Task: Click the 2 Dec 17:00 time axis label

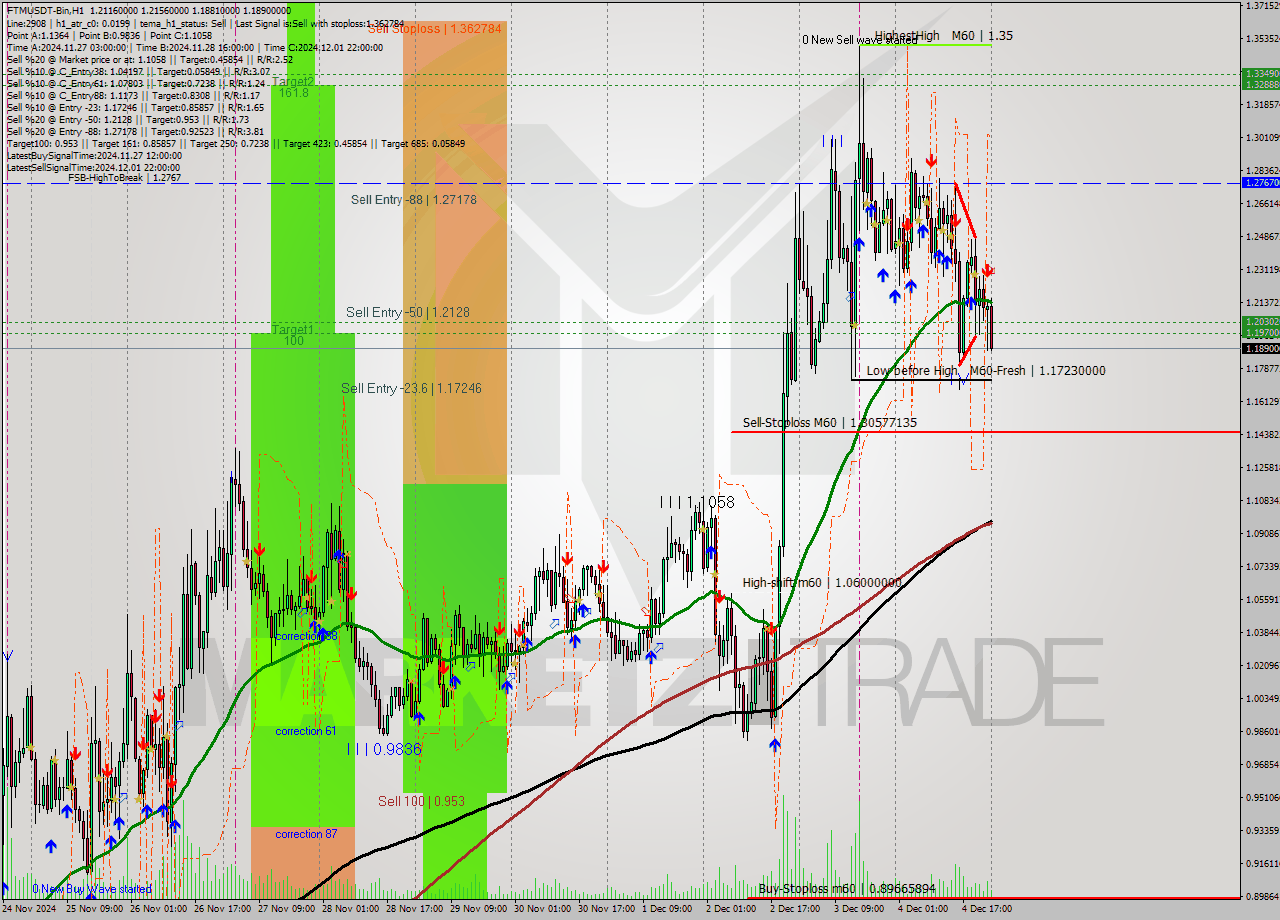Action: click(794, 910)
